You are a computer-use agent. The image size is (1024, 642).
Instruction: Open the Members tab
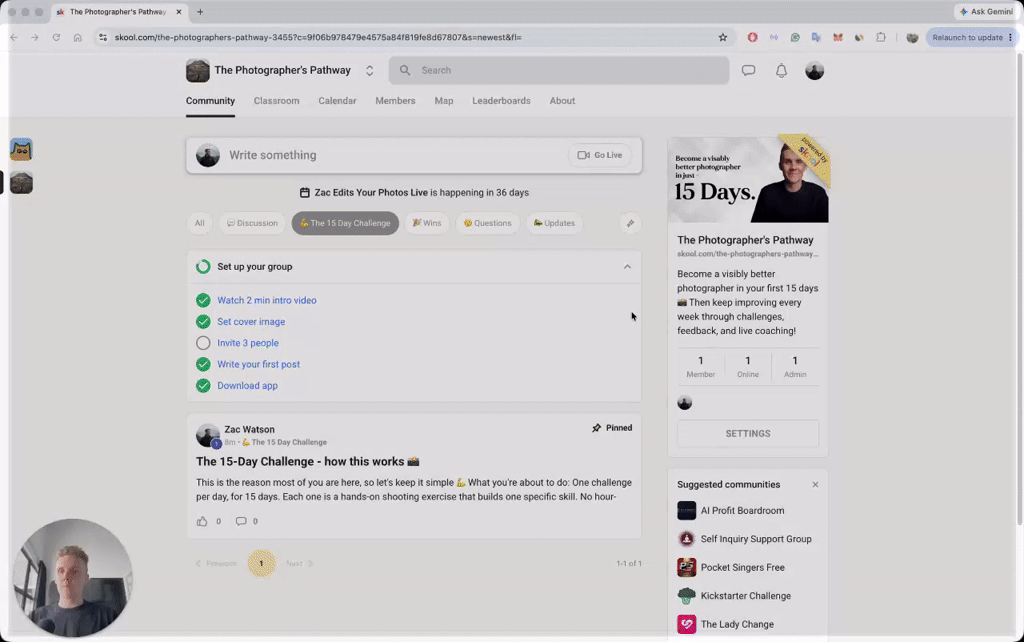(x=395, y=101)
